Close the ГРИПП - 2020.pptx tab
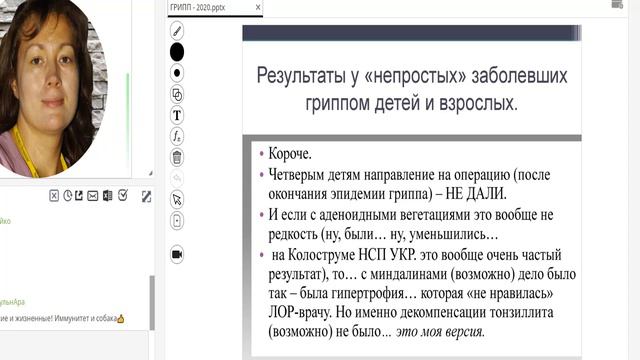 tap(258, 7)
